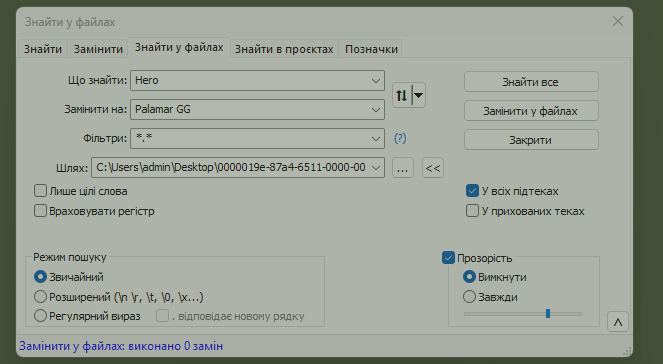
Task: Click the swap find and replace icon
Action: 401,95
